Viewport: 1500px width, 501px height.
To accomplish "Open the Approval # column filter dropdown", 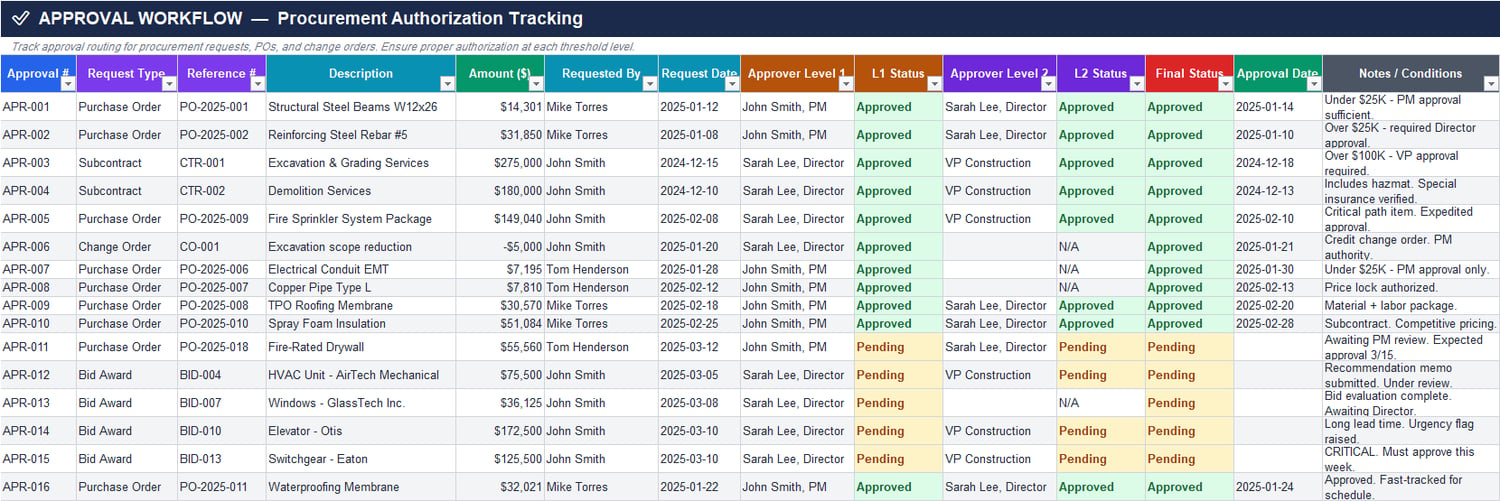I will click(68, 85).
